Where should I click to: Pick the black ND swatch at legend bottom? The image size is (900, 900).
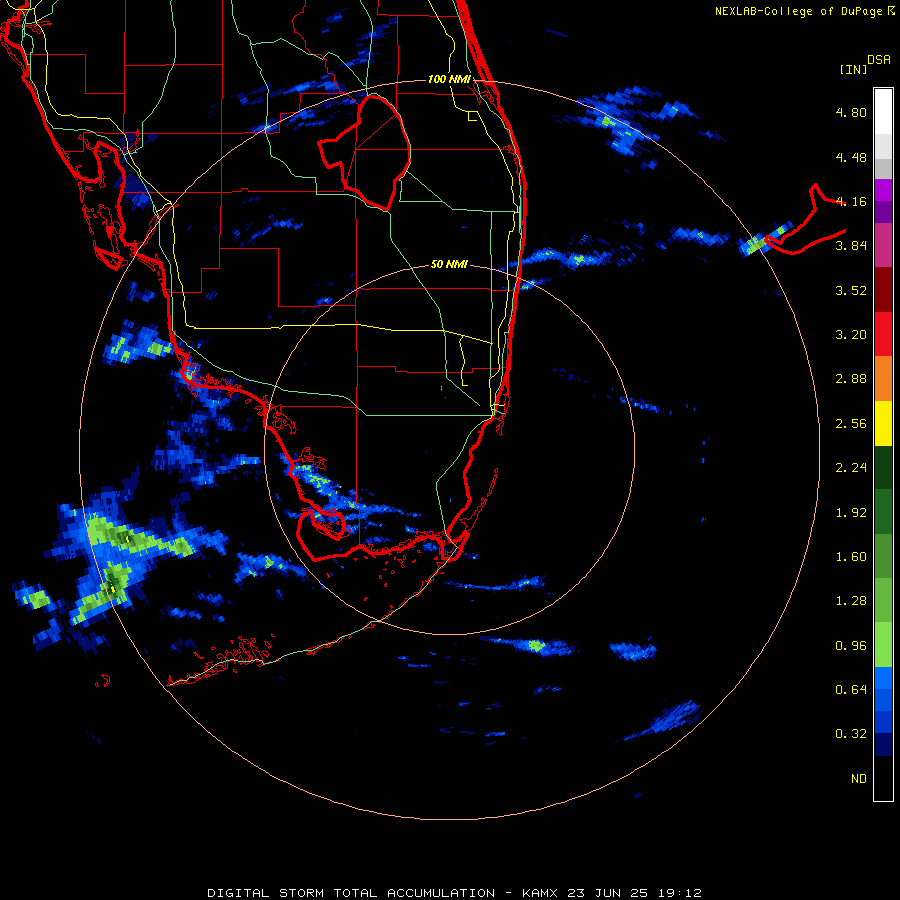(x=883, y=778)
